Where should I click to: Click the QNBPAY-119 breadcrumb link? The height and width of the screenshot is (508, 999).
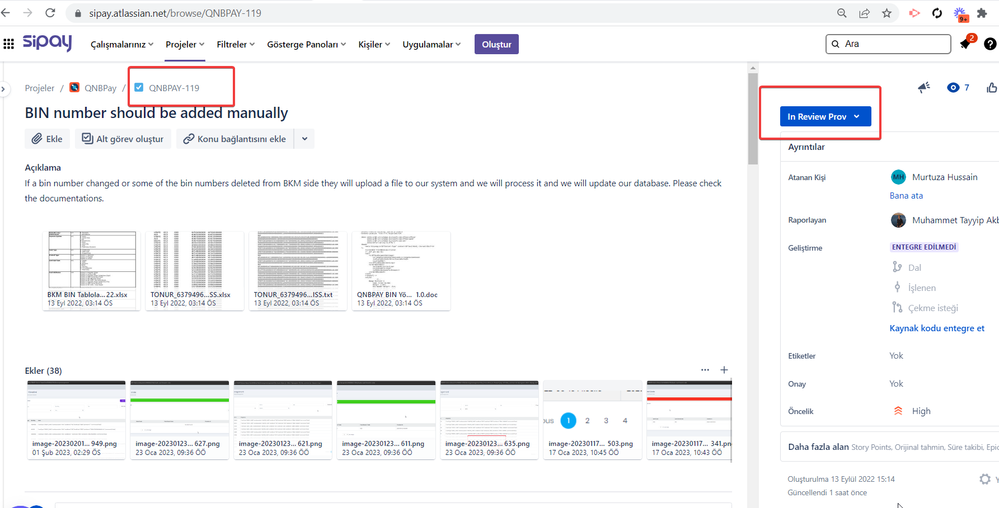174,88
